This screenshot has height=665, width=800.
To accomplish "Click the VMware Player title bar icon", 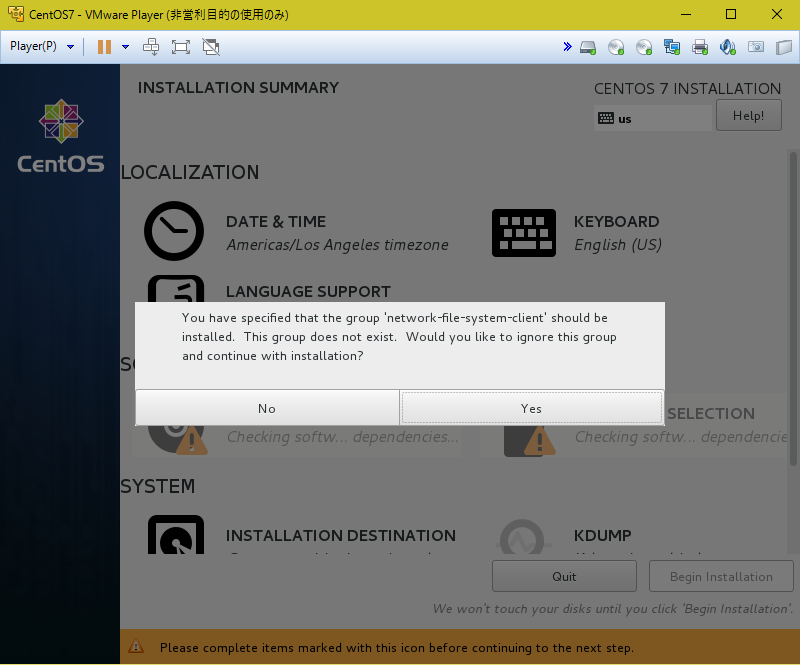I will [16, 14].
